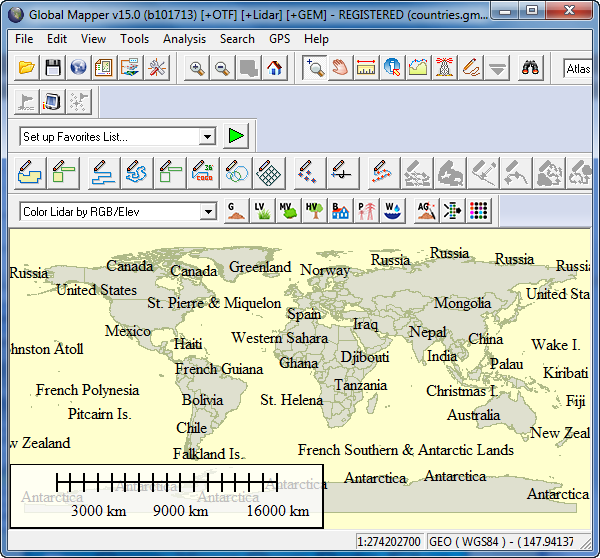This screenshot has height=558, width=600.
Task: Select the Measure ruler tool
Action: click(x=367, y=68)
